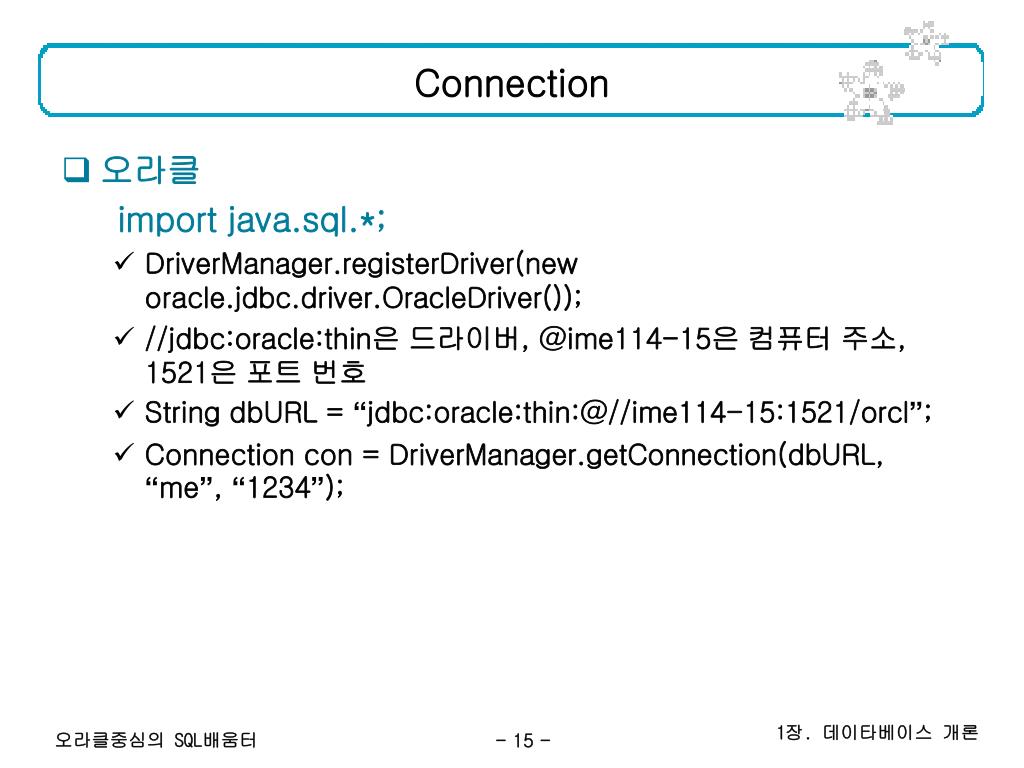Click the square bullet beside 오라클
This screenshot has height=768, width=1024.
pos(76,170)
